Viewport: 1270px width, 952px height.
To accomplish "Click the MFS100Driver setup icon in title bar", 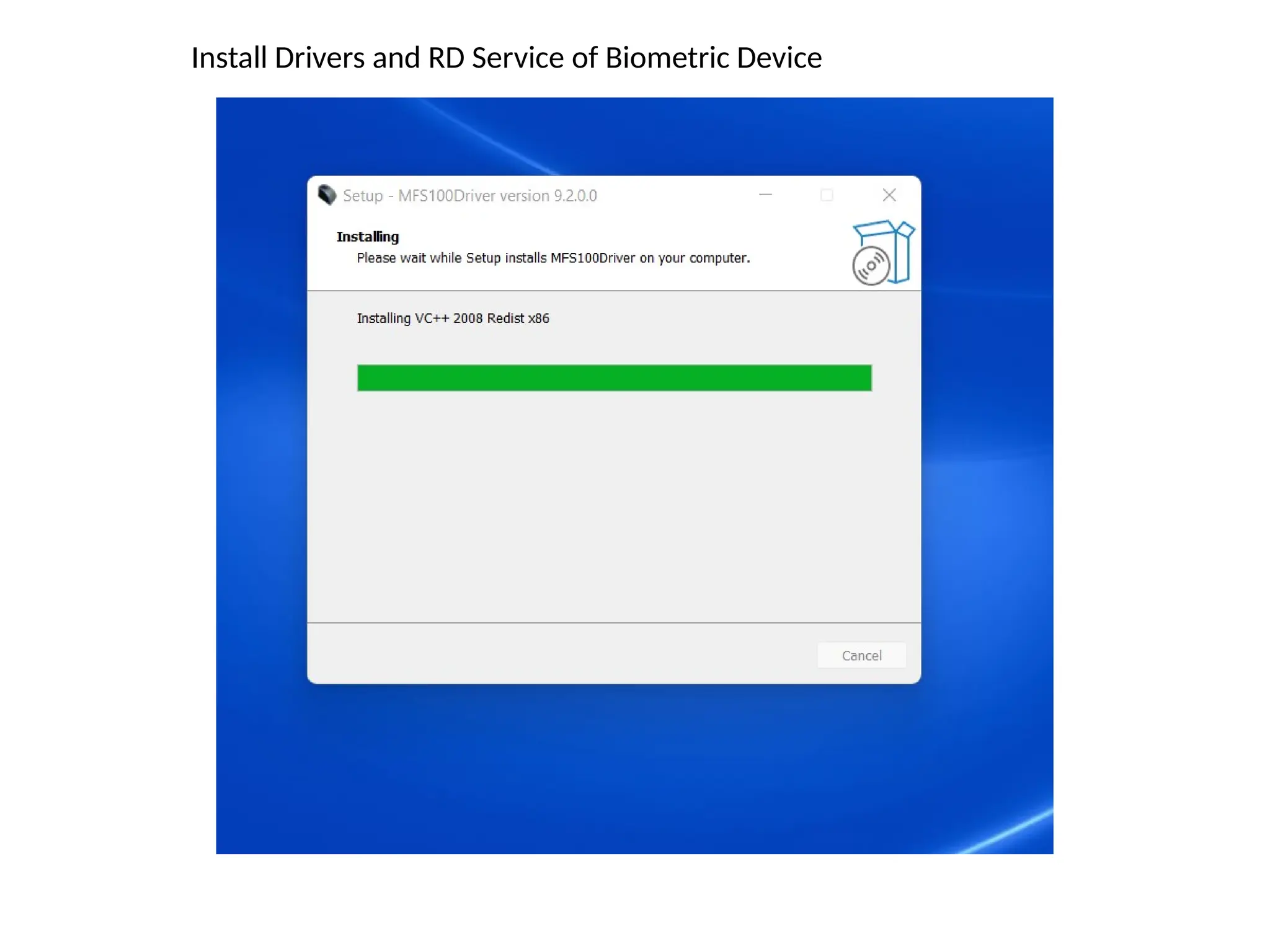I will click(327, 195).
